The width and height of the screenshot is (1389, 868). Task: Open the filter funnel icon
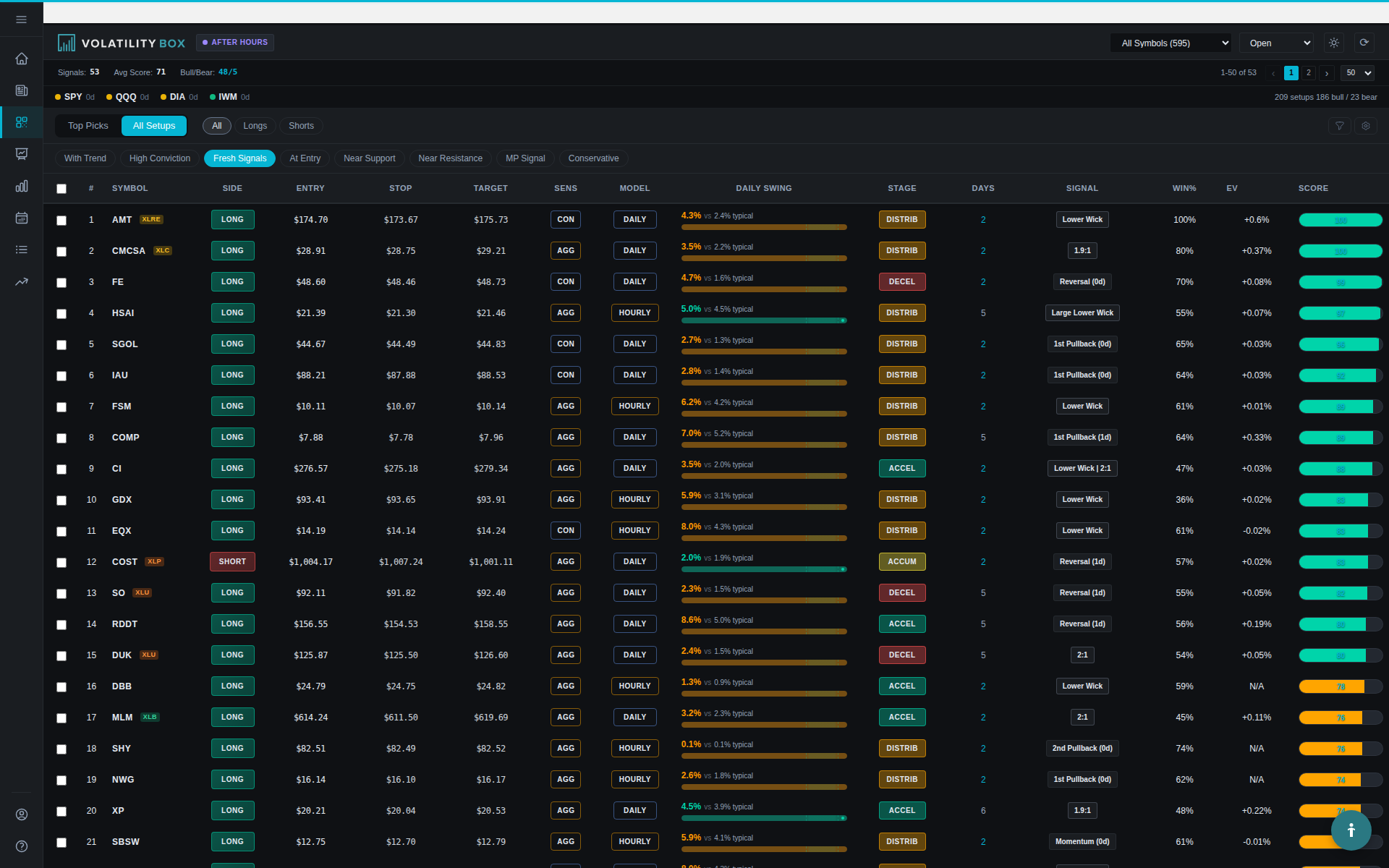pyautogui.click(x=1340, y=126)
